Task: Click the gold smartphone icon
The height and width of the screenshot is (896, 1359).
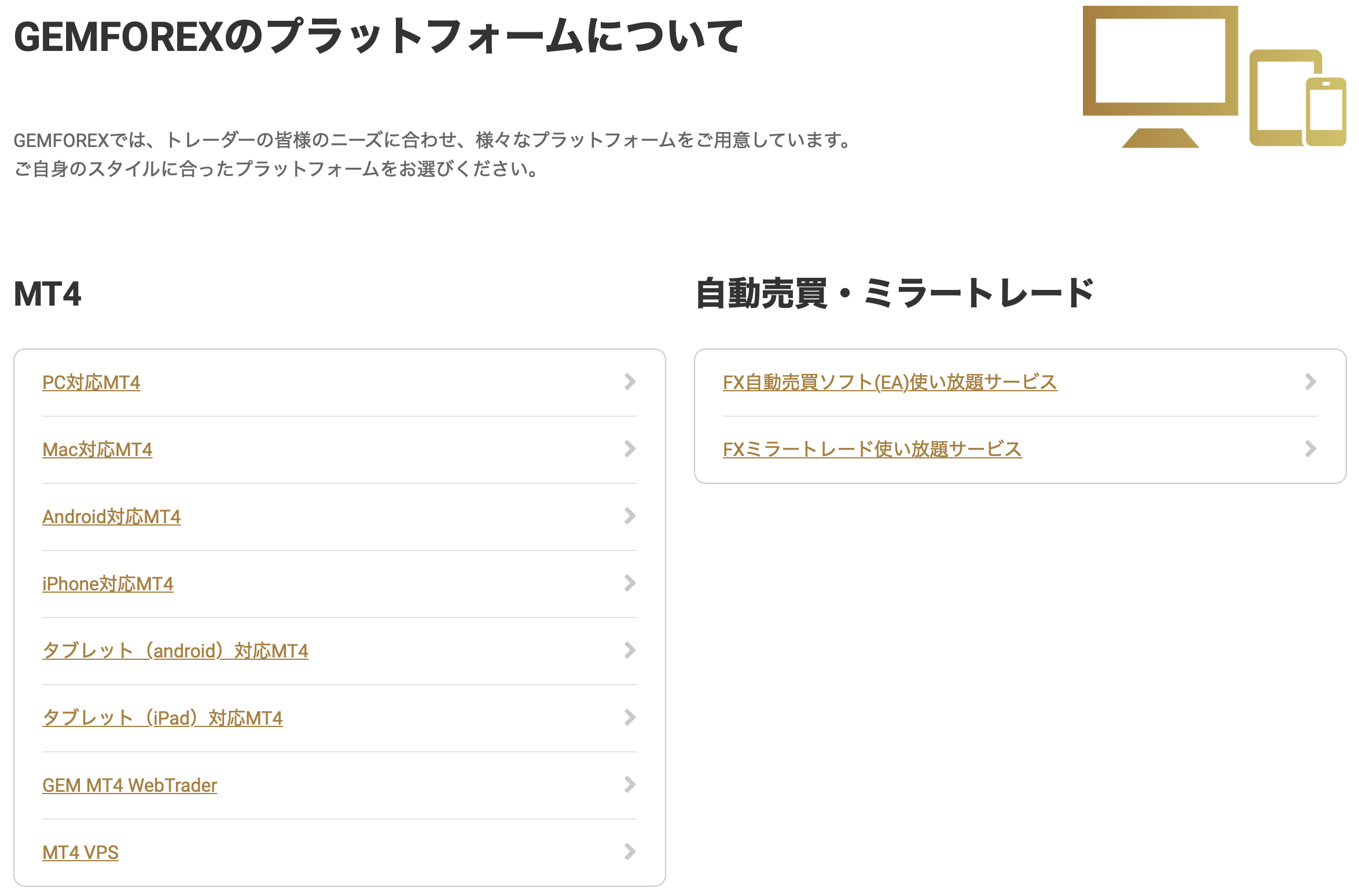Action: [x=1326, y=111]
